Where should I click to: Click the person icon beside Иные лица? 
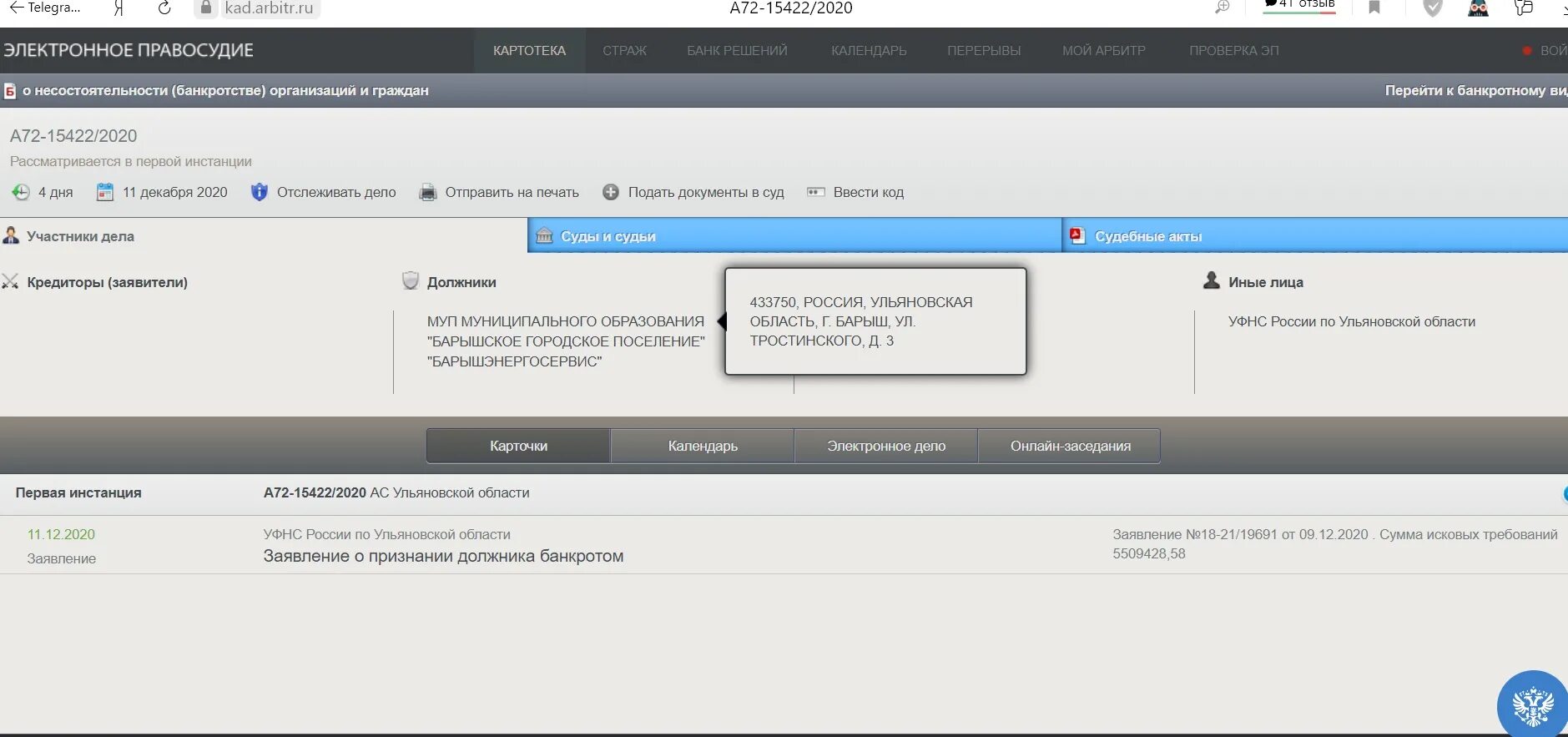1212,280
